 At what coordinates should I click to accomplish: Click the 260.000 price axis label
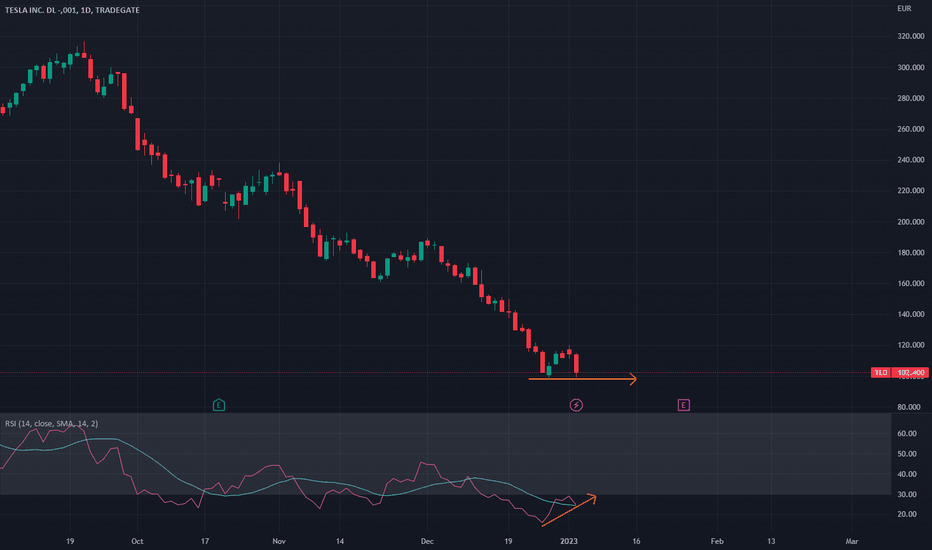click(911, 129)
